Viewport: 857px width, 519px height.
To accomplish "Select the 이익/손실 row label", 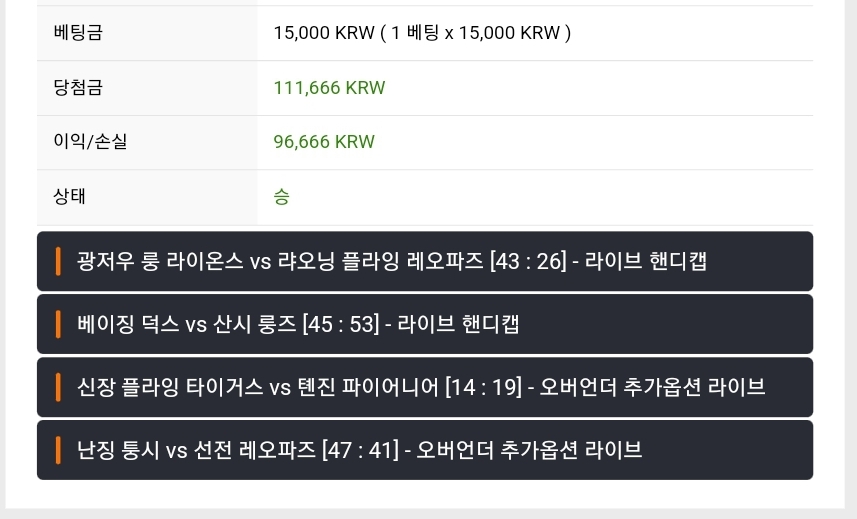I will point(90,141).
